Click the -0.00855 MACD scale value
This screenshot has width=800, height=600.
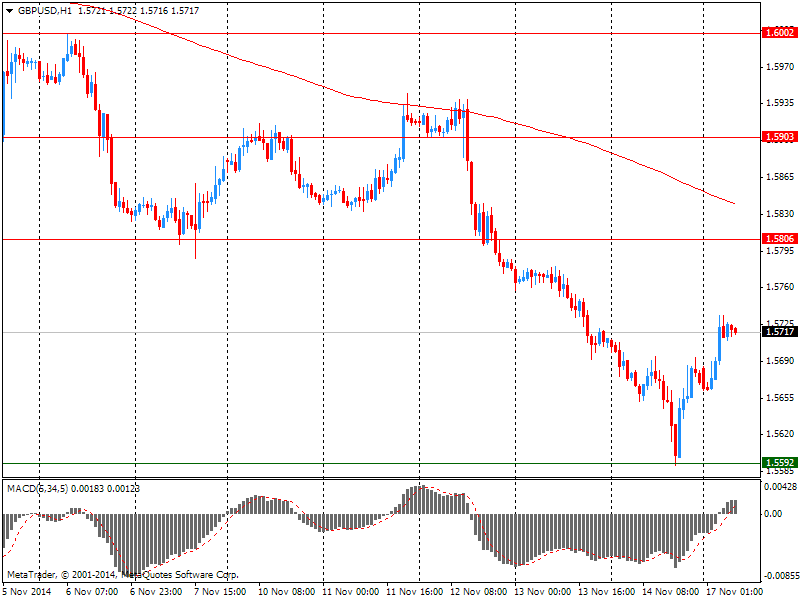click(780, 576)
